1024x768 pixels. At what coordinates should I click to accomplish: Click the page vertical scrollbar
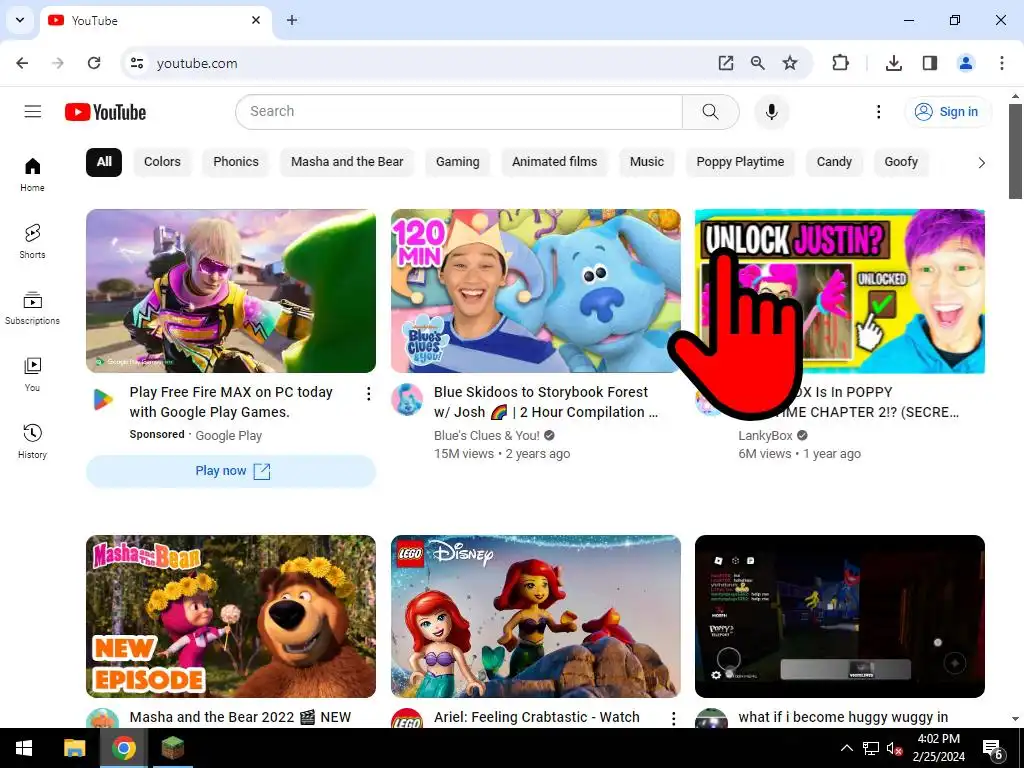1015,152
